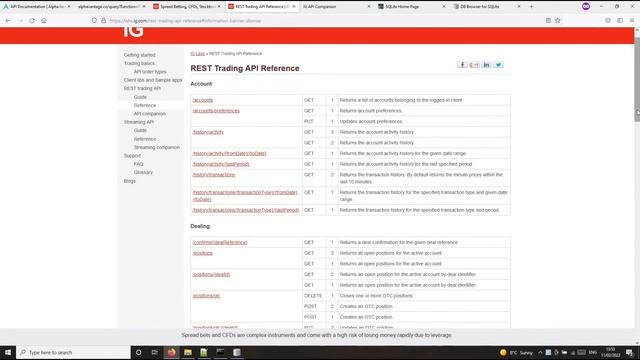Switch to SQLite Home Page tab

click(411, 7)
